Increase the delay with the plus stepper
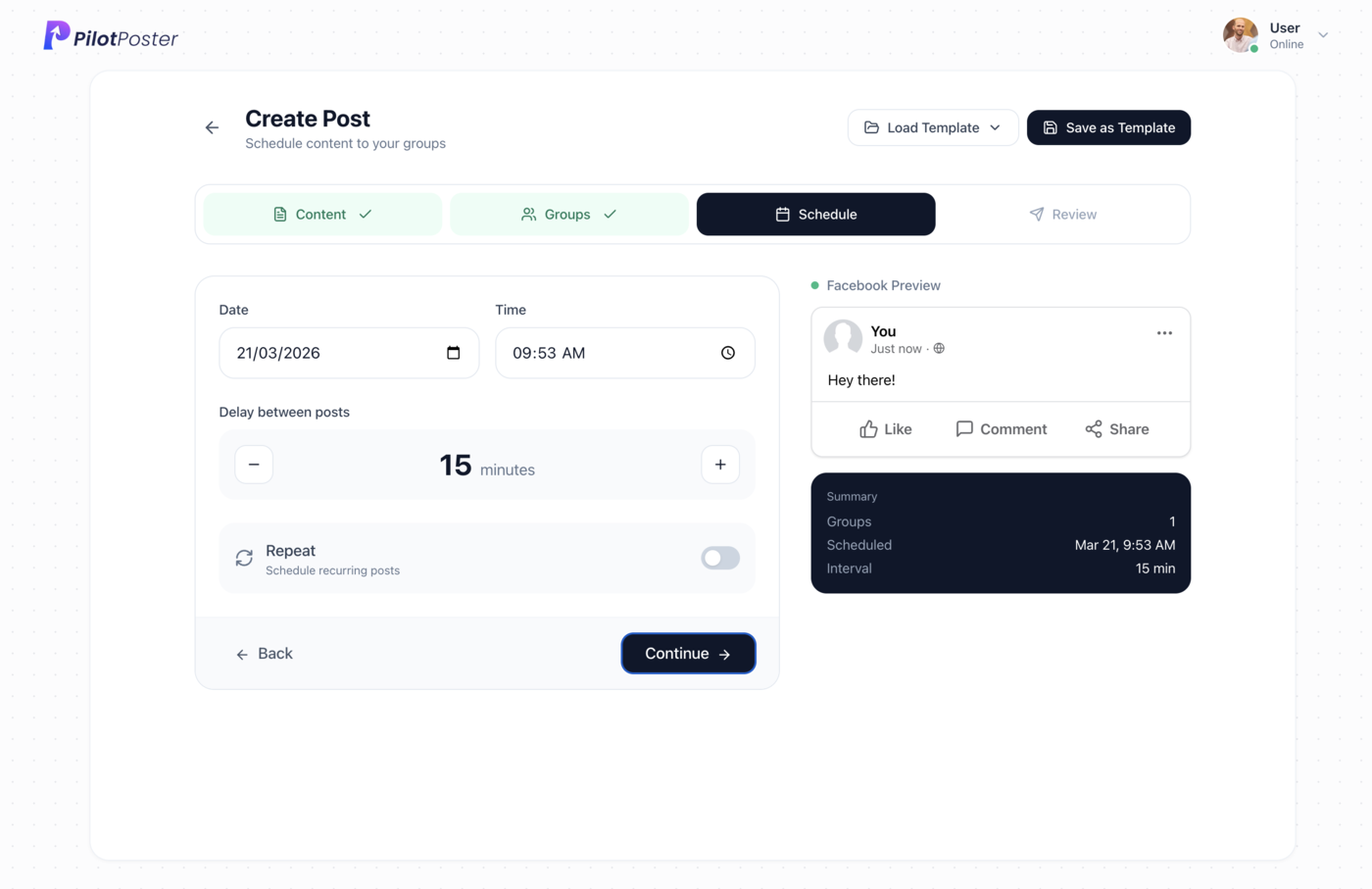 (720, 464)
